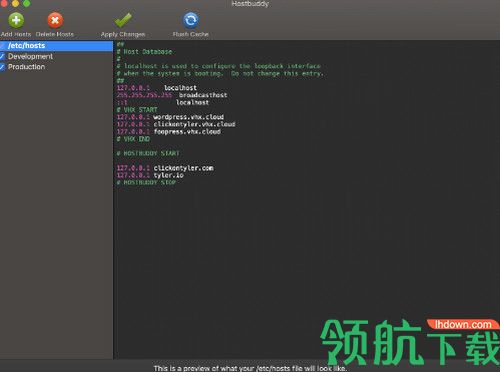Viewport: 500px width, 372px height.
Task: Select the /etc/hosts entry in sidebar
Action: point(56,46)
